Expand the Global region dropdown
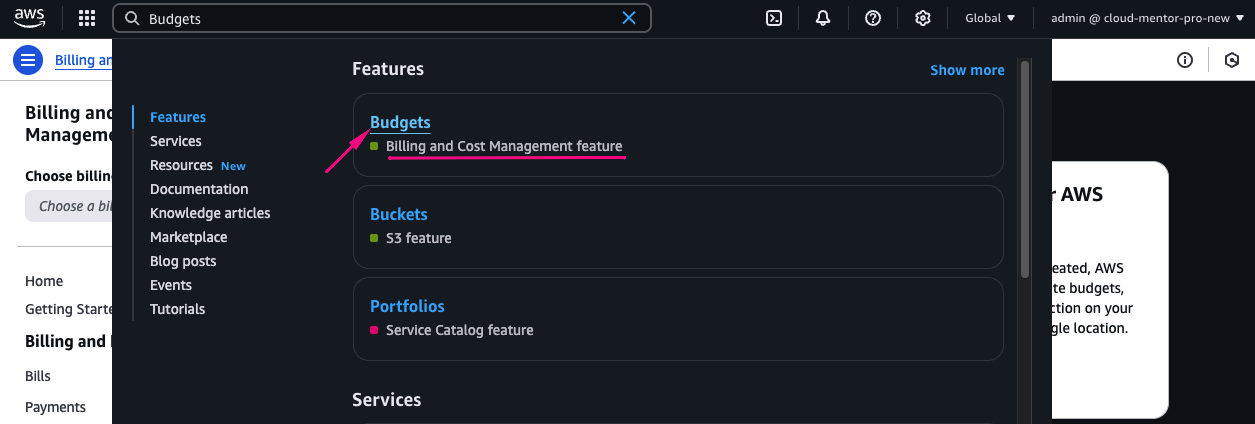The image size is (1255, 424). coord(990,18)
